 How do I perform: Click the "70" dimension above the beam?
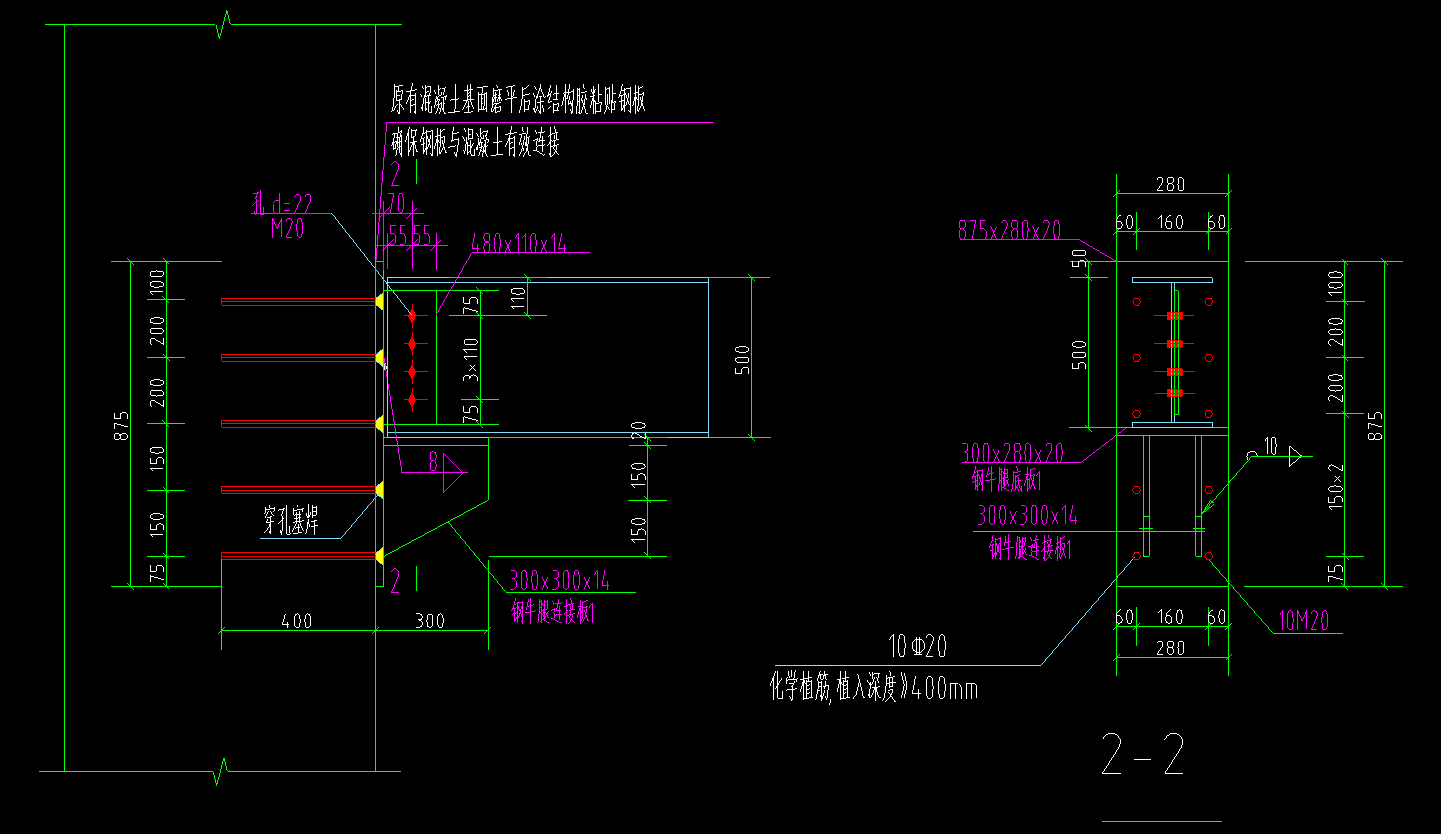click(x=395, y=203)
